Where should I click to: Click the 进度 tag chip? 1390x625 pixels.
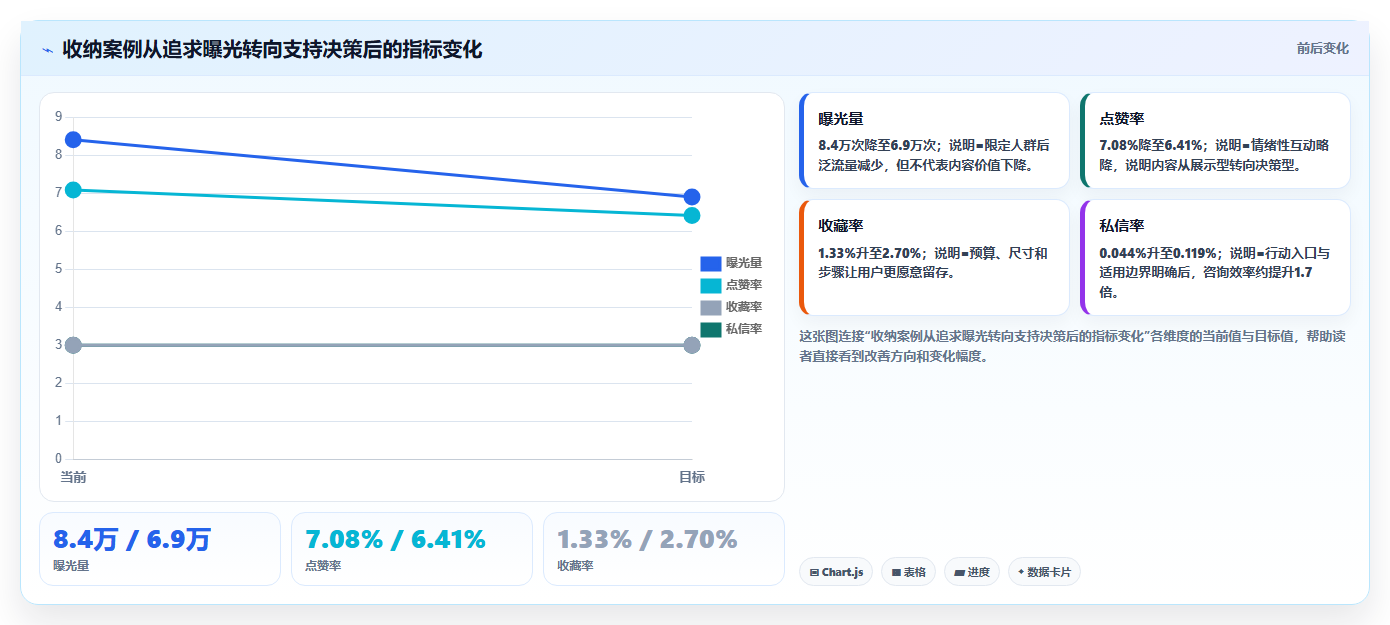coord(972,572)
